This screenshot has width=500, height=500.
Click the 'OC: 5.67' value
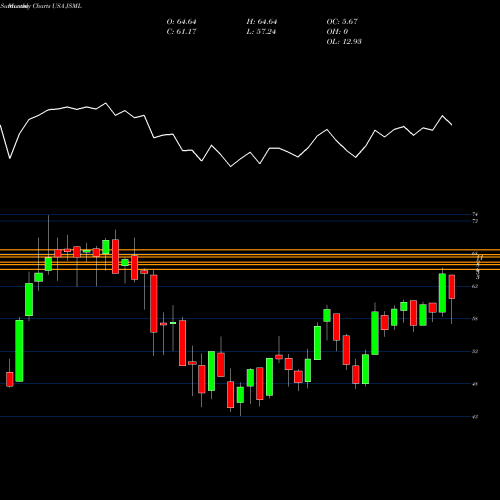pos(342,22)
